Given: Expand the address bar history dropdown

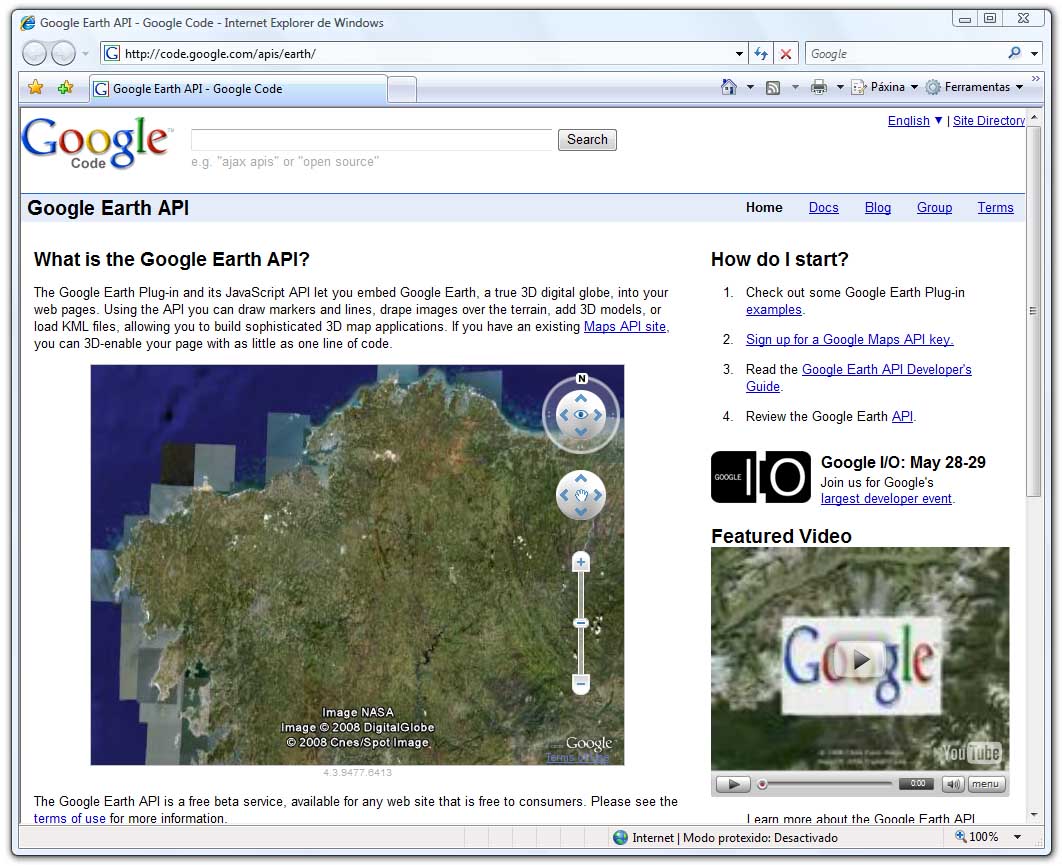Looking at the screenshot, I should point(739,53).
